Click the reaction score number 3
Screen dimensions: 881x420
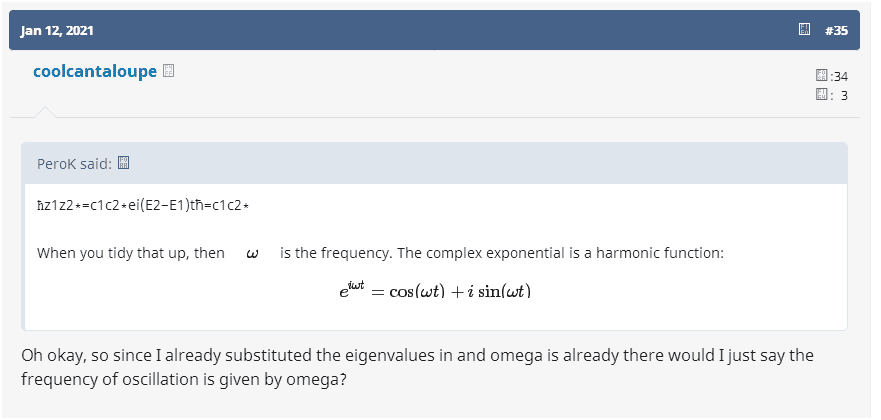(x=844, y=95)
